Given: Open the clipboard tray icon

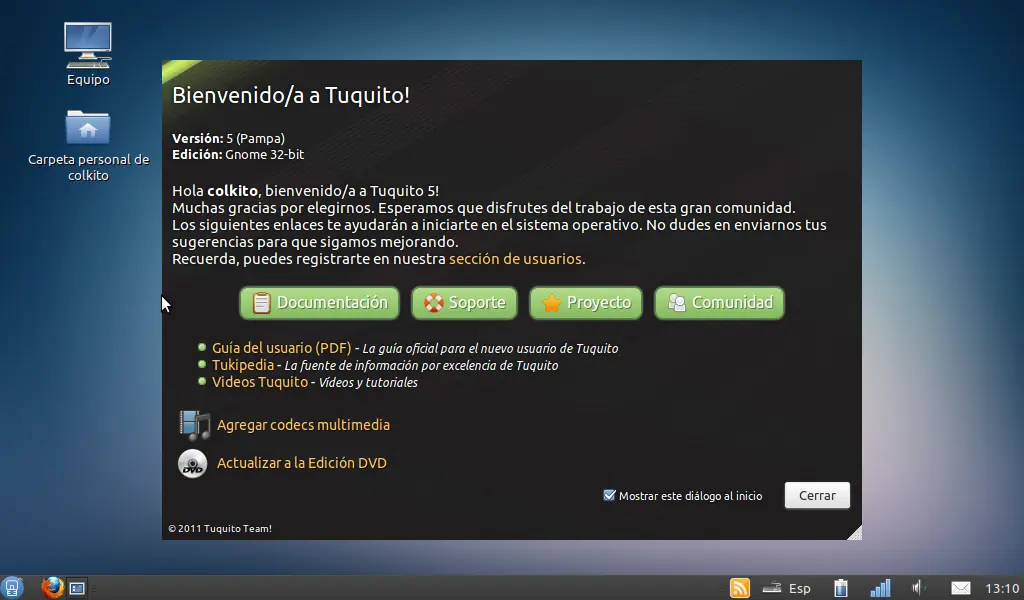Looking at the screenshot, I should click(x=840, y=588).
